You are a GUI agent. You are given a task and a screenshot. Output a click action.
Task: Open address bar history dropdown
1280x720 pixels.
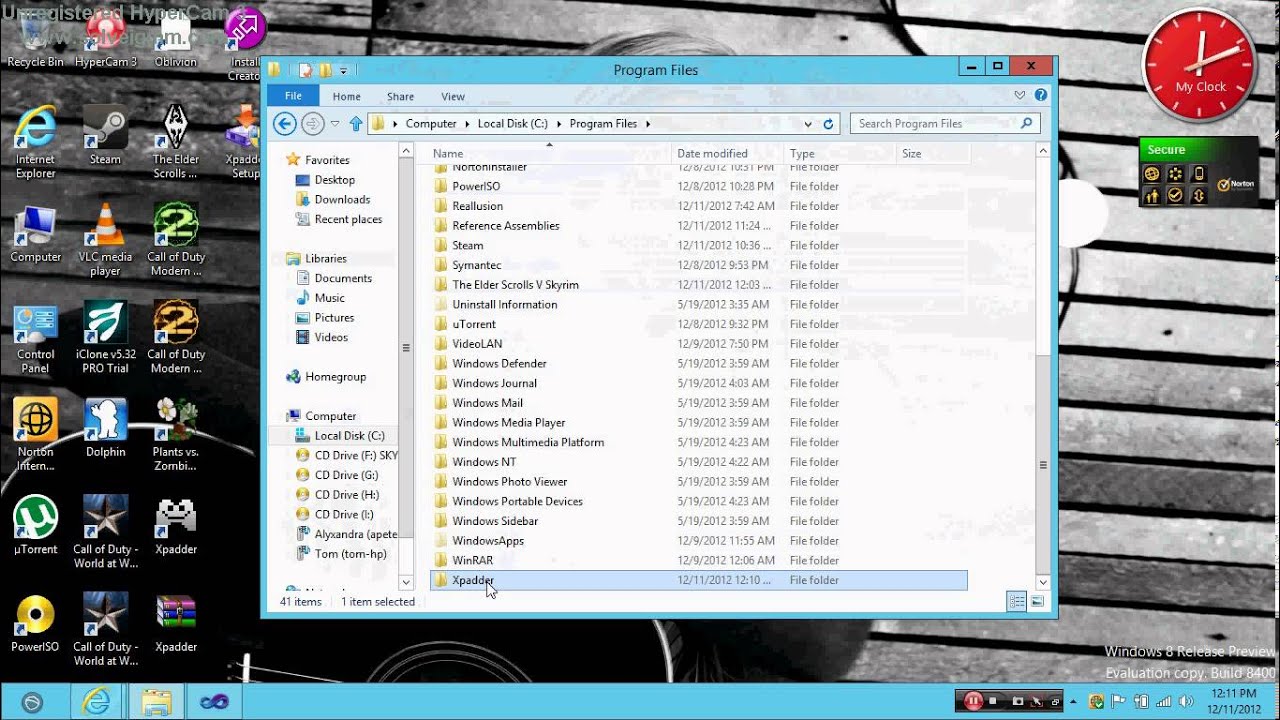[808, 124]
